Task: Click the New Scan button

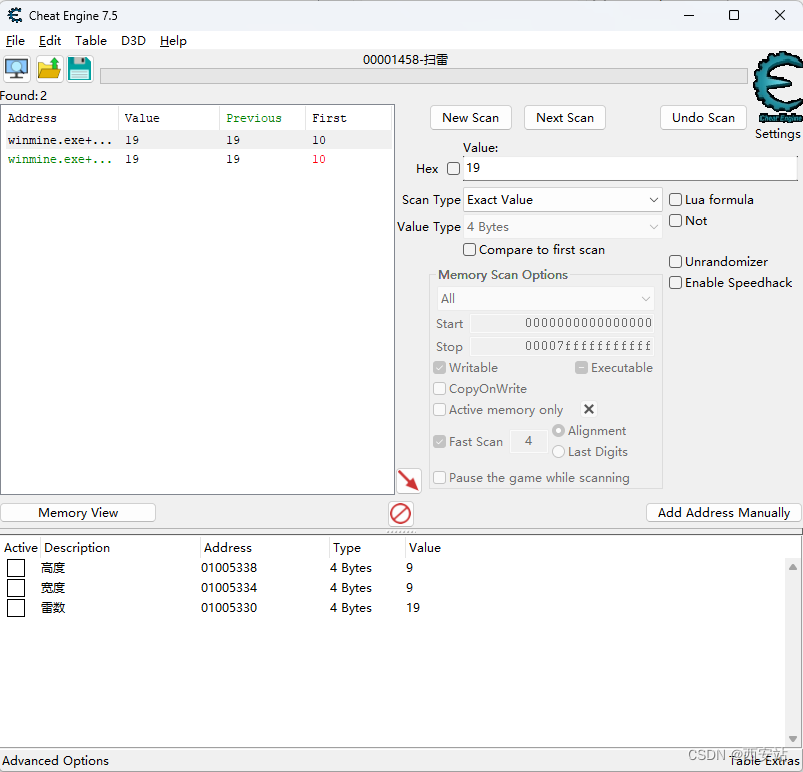Action: pyautogui.click(x=471, y=118)
